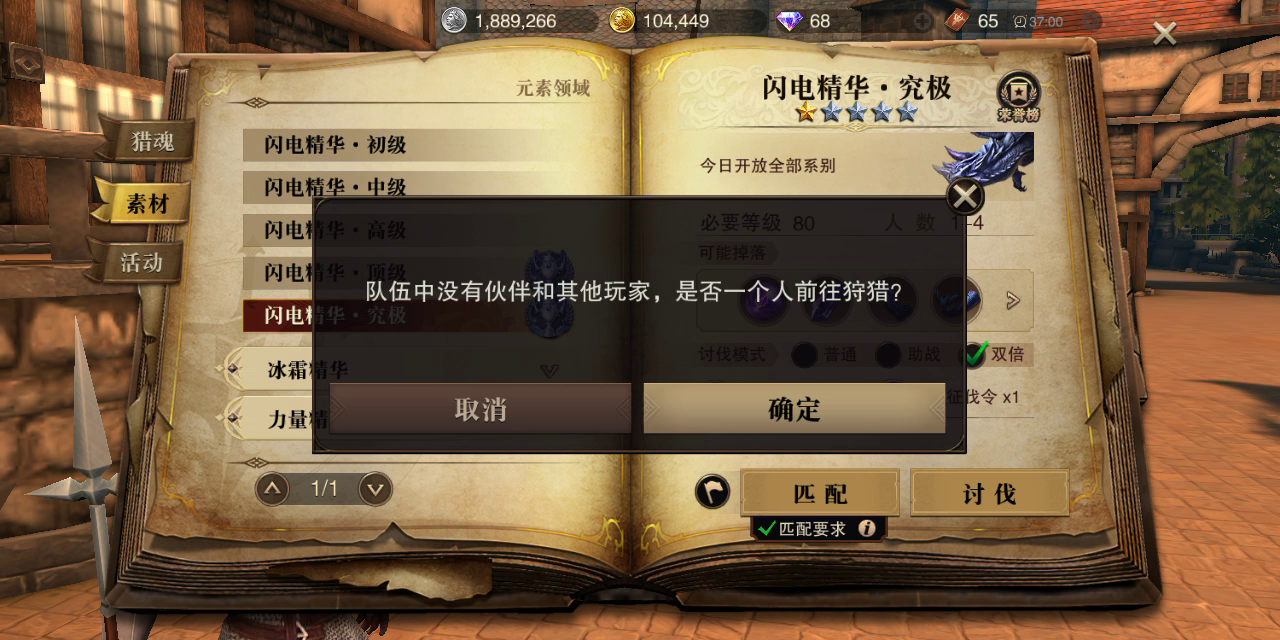Click the red expedition token icon
Viewport: 1280px width, 640px height.
pos(957,20)
